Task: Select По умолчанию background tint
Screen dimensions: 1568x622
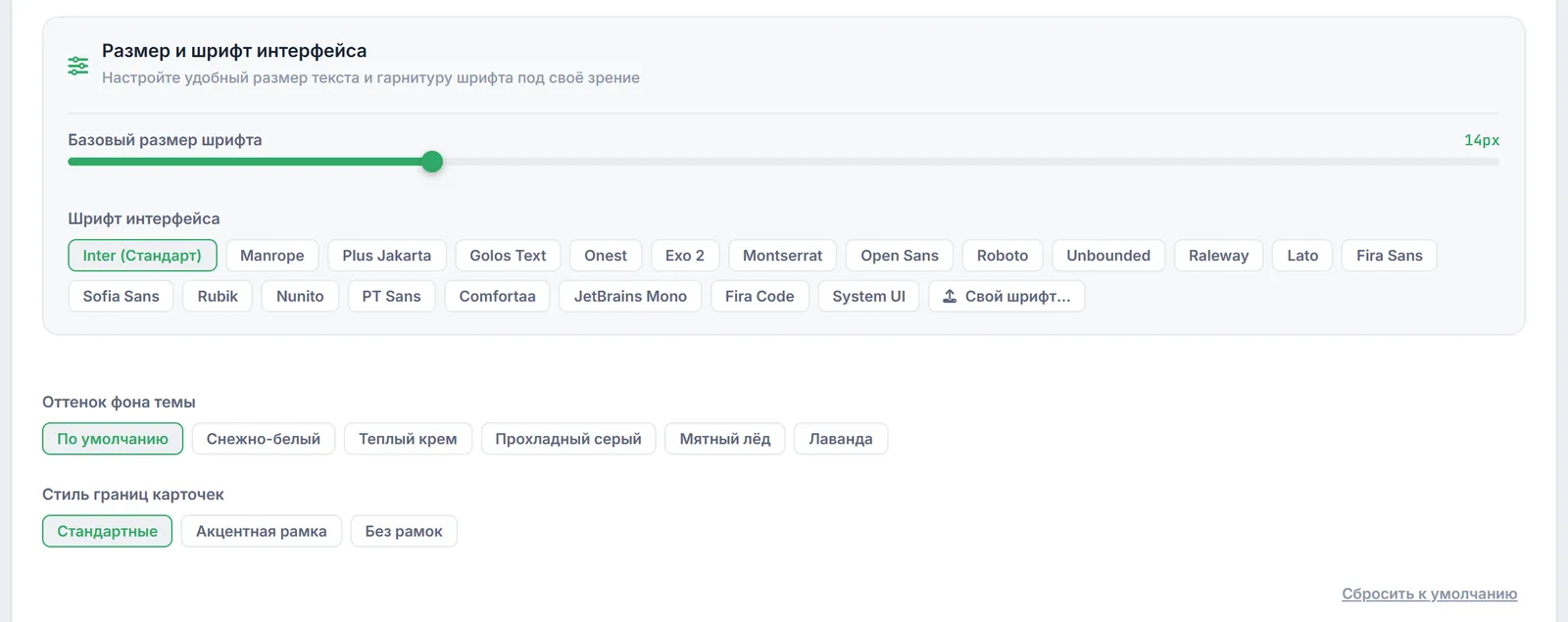Action: point(113,439)
